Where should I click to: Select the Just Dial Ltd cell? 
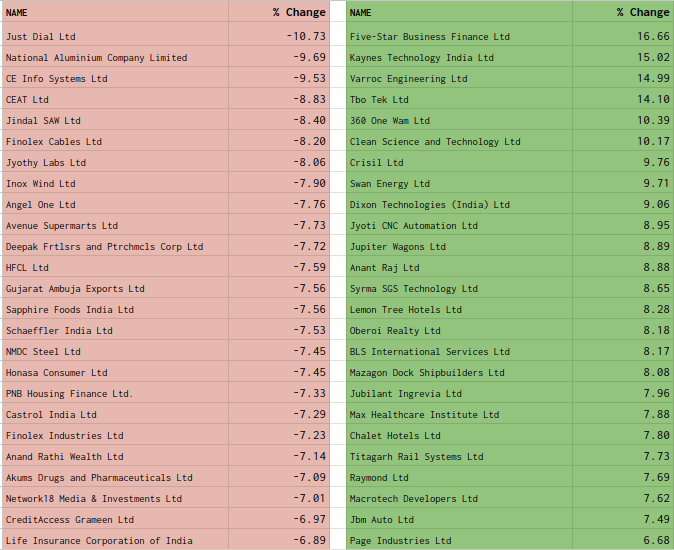click(x=115, y=36)
